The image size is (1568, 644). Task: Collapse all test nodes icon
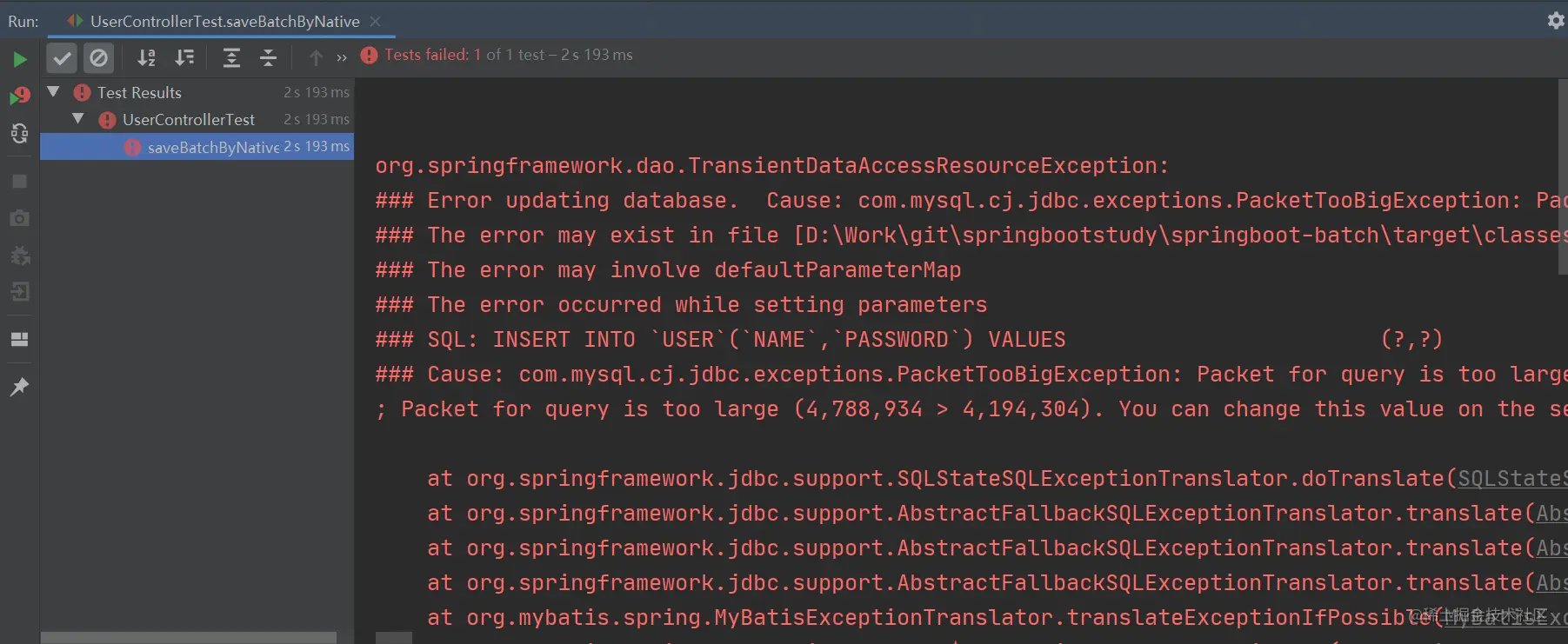click(x=268, y=58)
